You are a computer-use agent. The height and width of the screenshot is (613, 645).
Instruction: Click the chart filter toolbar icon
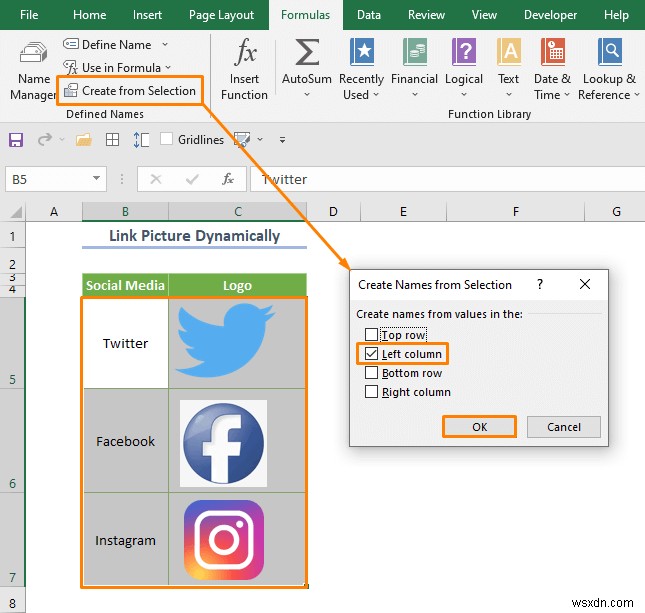(242, 140)
